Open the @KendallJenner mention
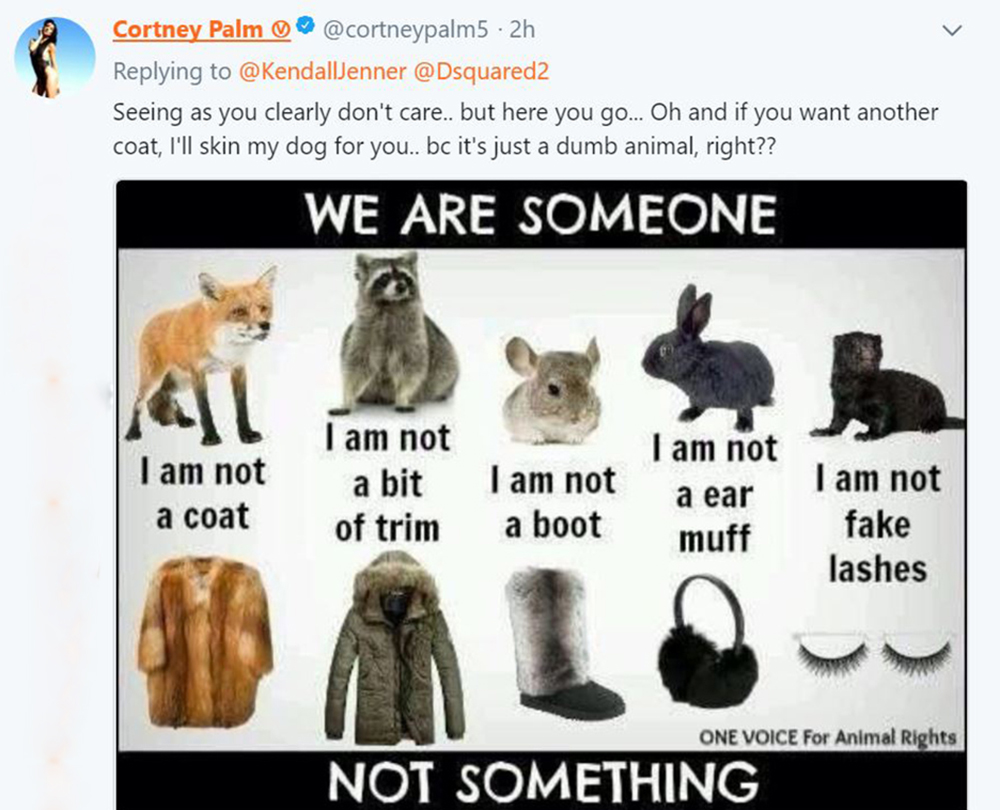1000x810 pixels. coord(322,71)
